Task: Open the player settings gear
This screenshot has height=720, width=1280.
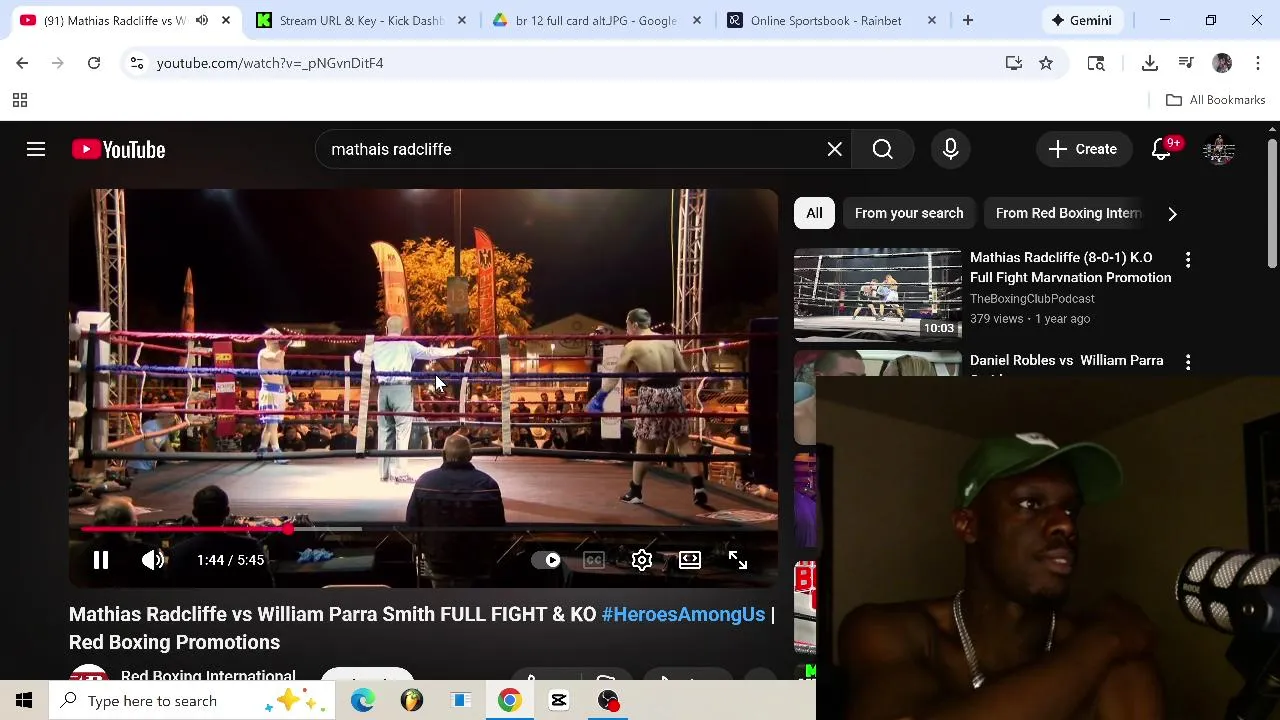Action: pos(642,560)
